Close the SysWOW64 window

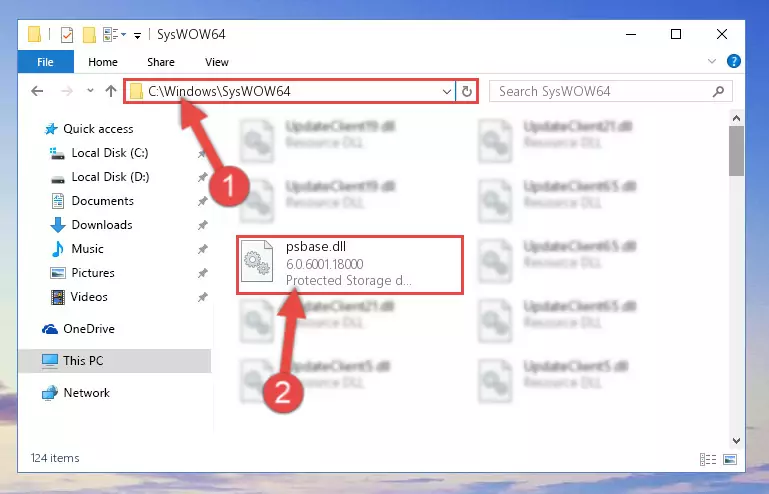tap(721, 34)
